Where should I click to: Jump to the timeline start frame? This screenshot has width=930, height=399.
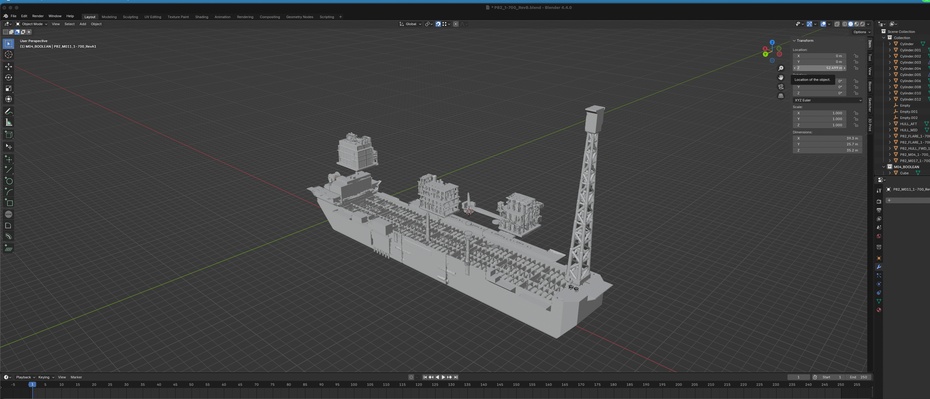[425, 377]
